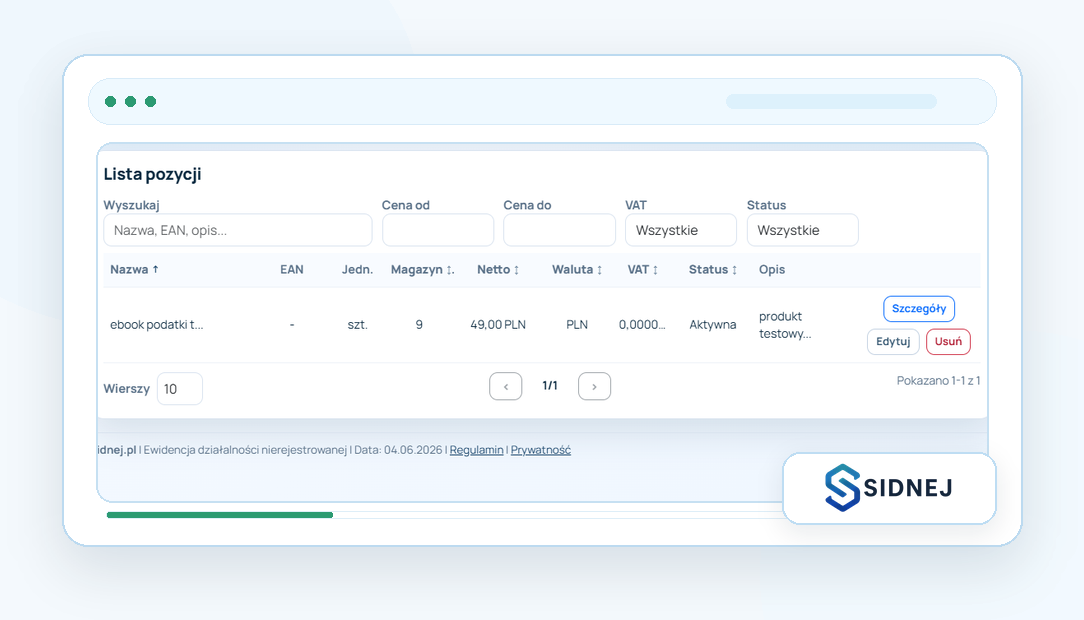Click the Lista pozycji heading
This screenshot has width=1084, height=620.
point(152,174)
